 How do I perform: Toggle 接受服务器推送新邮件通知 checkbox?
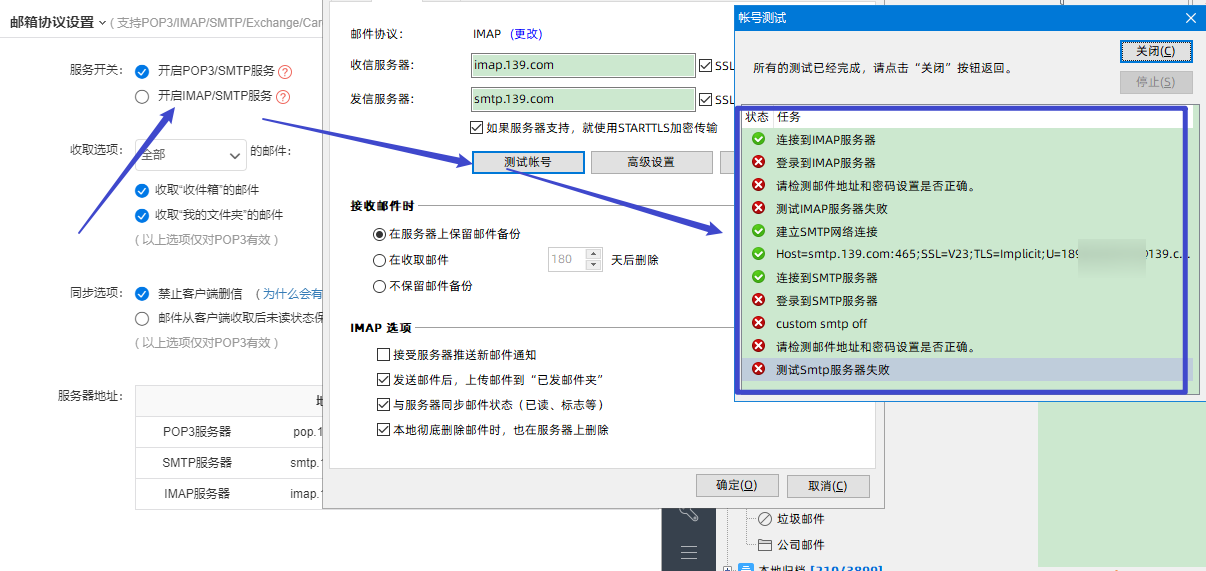[x=383, y=355]
